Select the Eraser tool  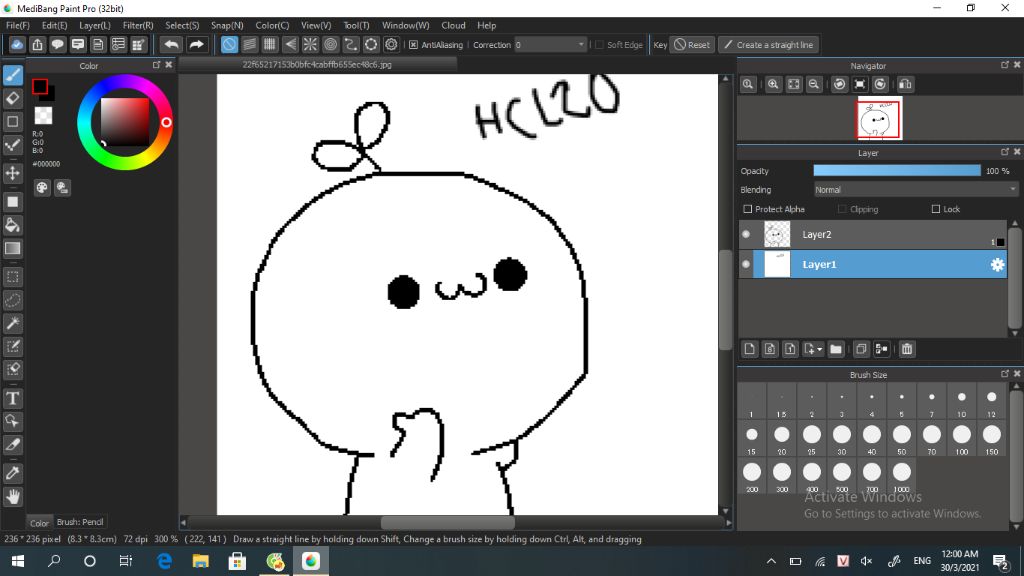coord(12,98)
